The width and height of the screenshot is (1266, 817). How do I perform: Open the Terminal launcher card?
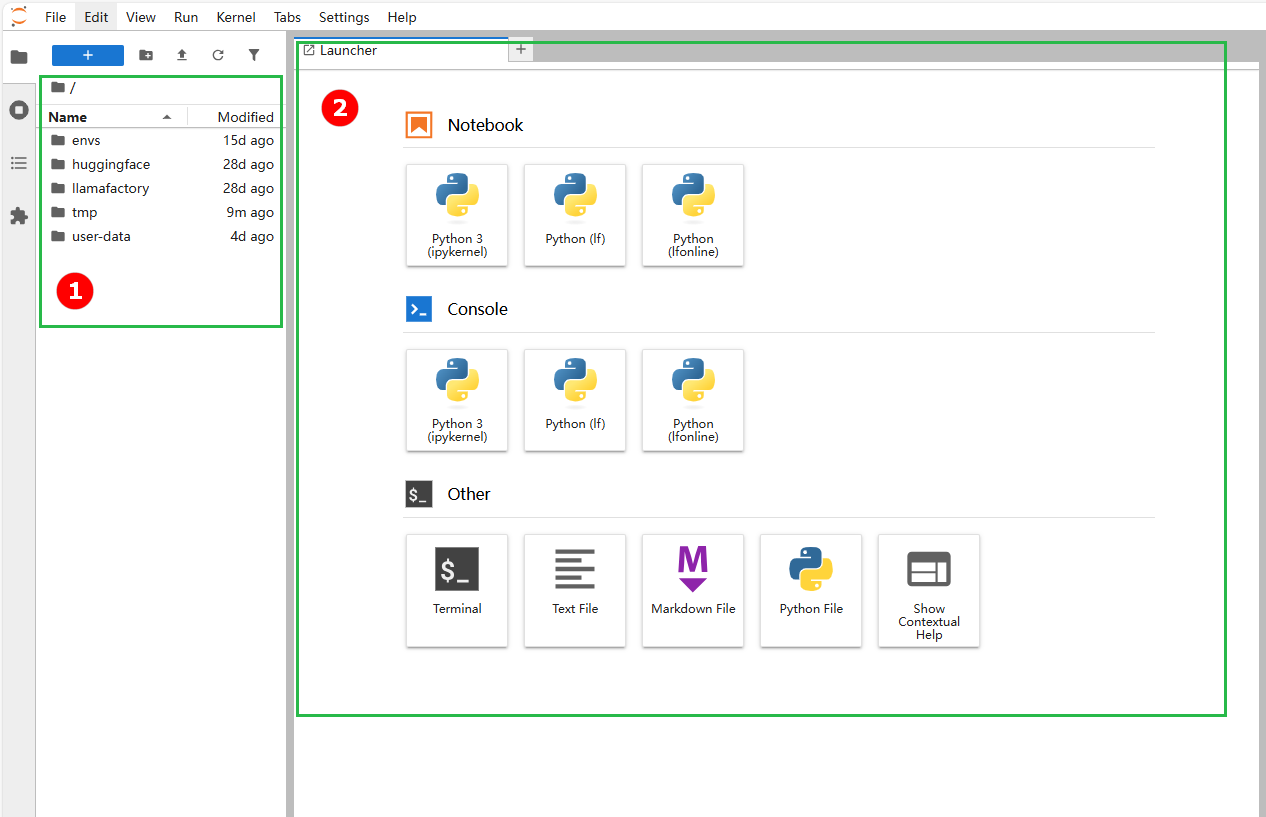pyautogui.click(x=457, y=590)
